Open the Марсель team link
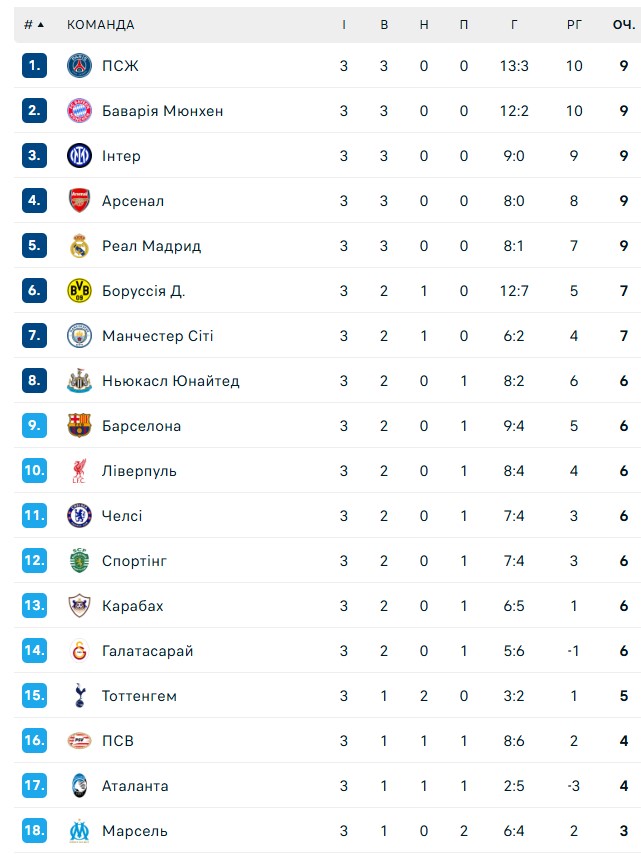641x854 pixels. 135,831
